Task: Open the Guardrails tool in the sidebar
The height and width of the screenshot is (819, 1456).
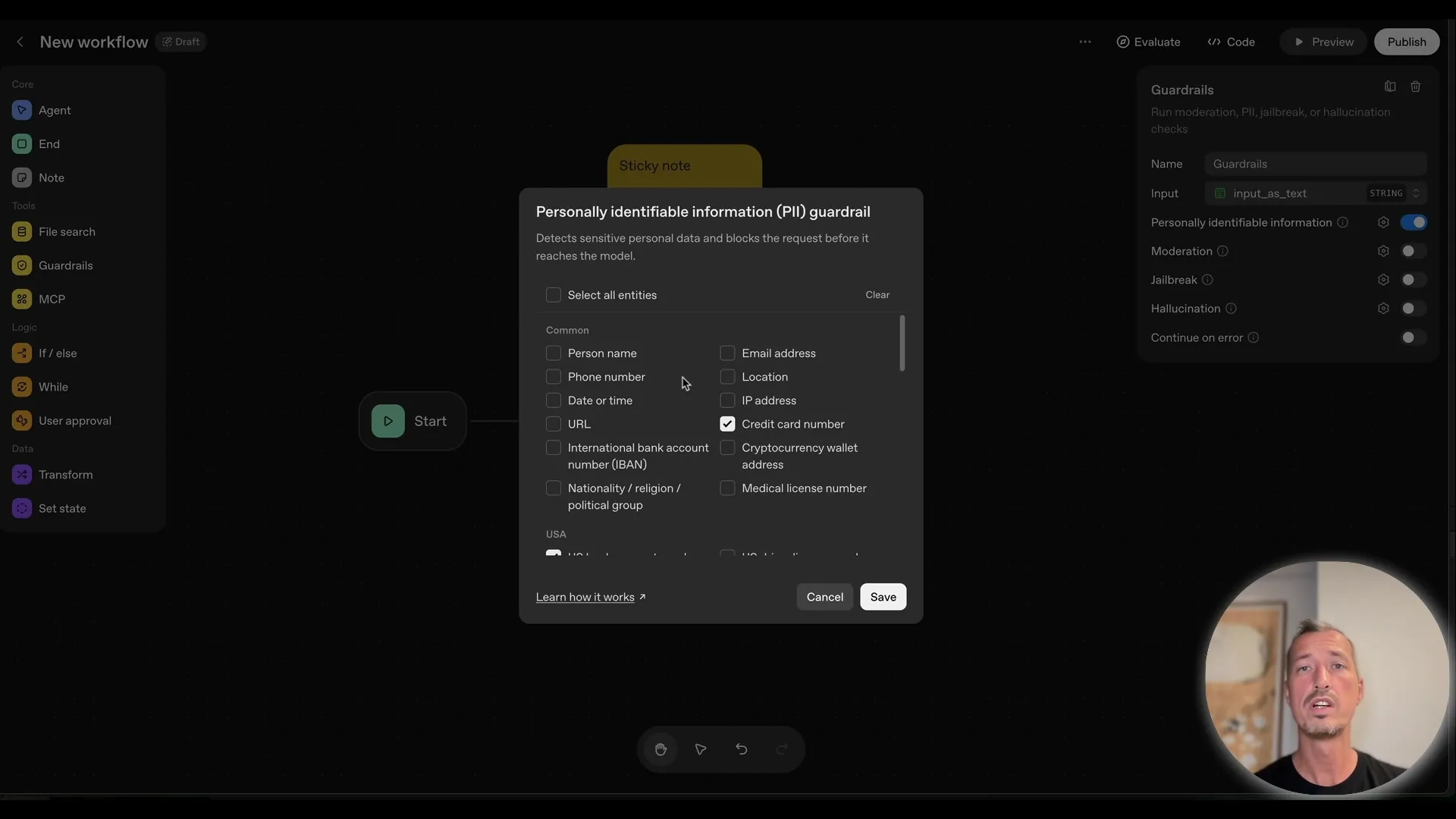Action: point(64,265)
